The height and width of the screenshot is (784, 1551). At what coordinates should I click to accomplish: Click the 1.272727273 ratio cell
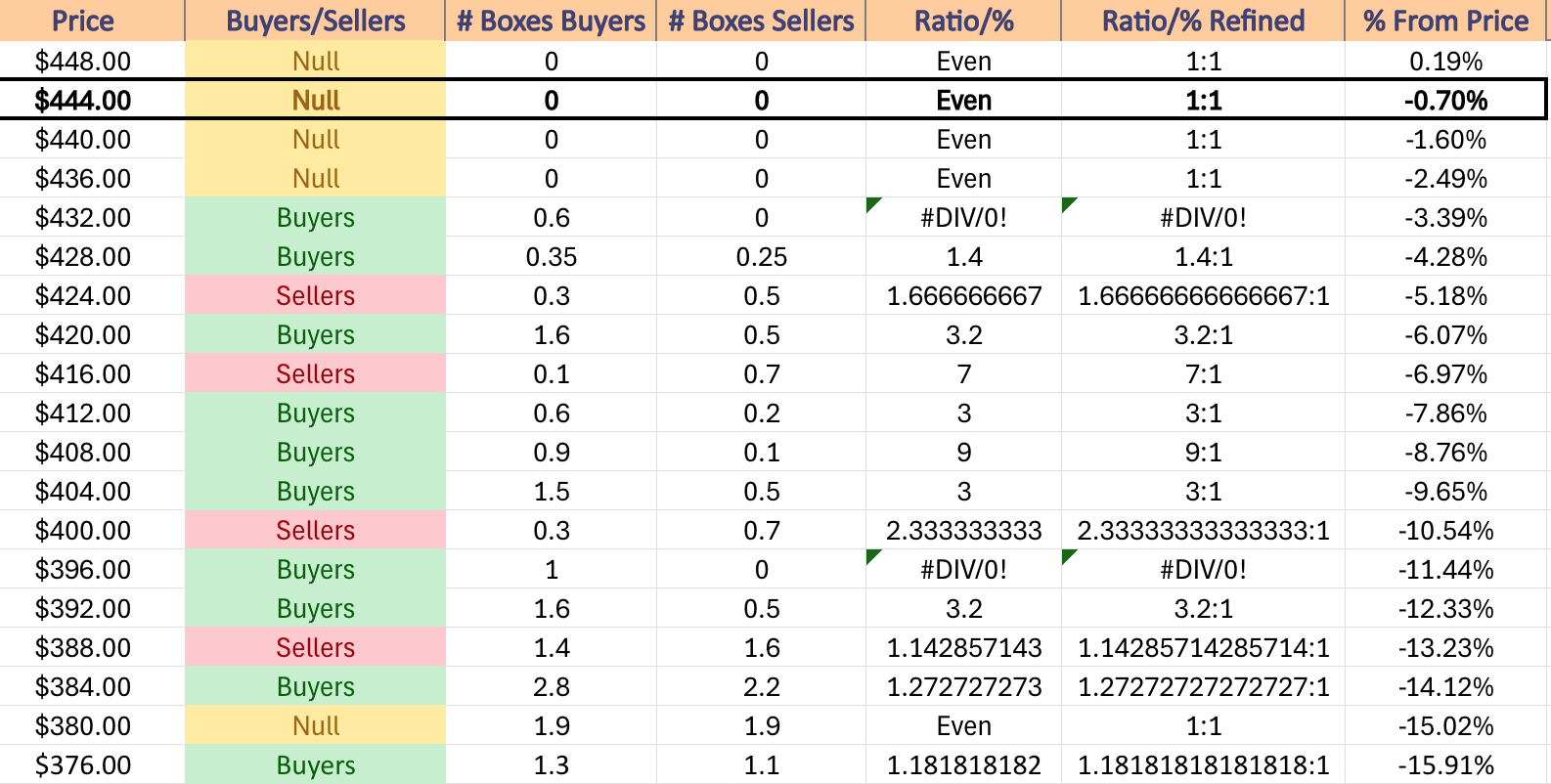tap(963, 686)
